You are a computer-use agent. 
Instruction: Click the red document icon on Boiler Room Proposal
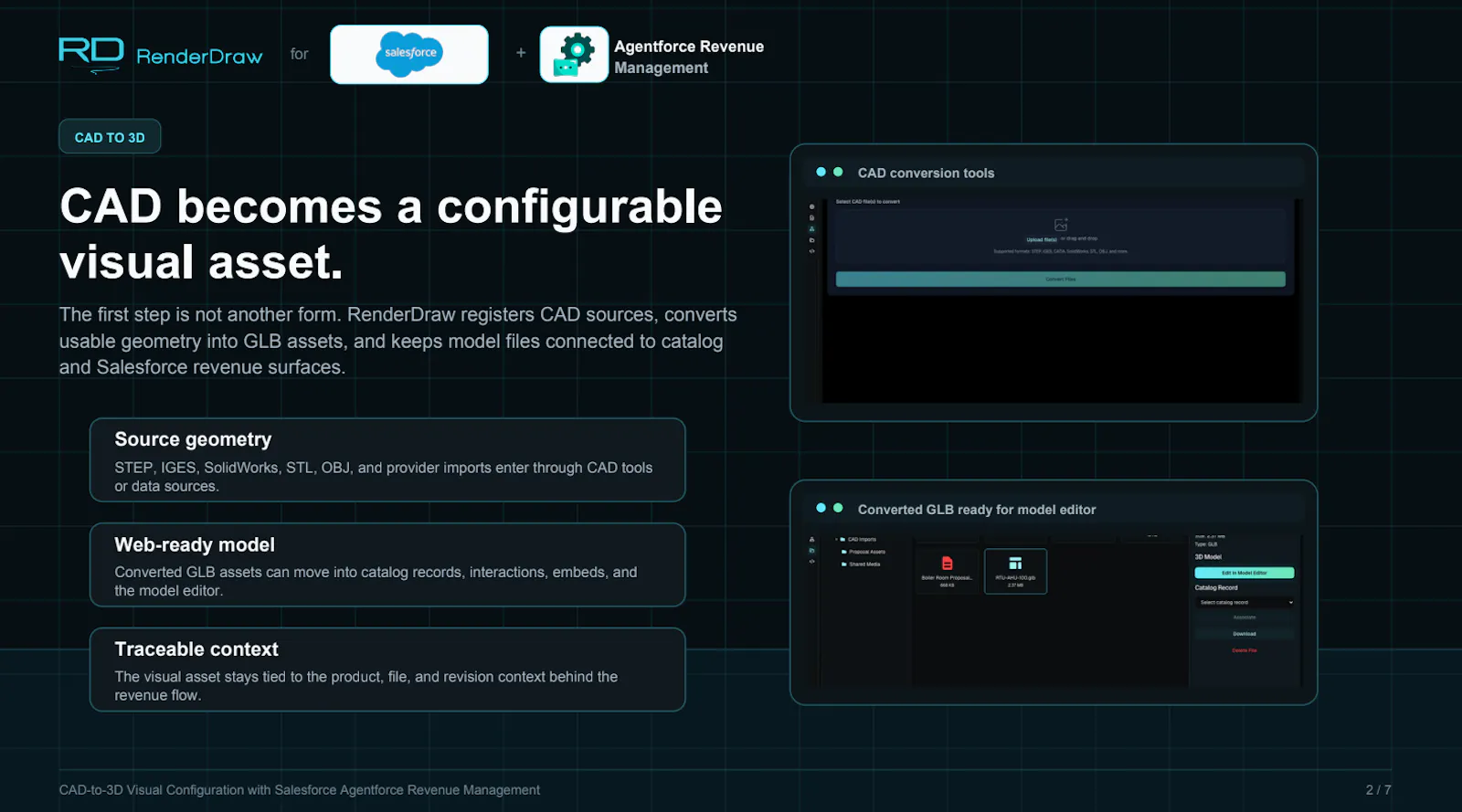948,563
